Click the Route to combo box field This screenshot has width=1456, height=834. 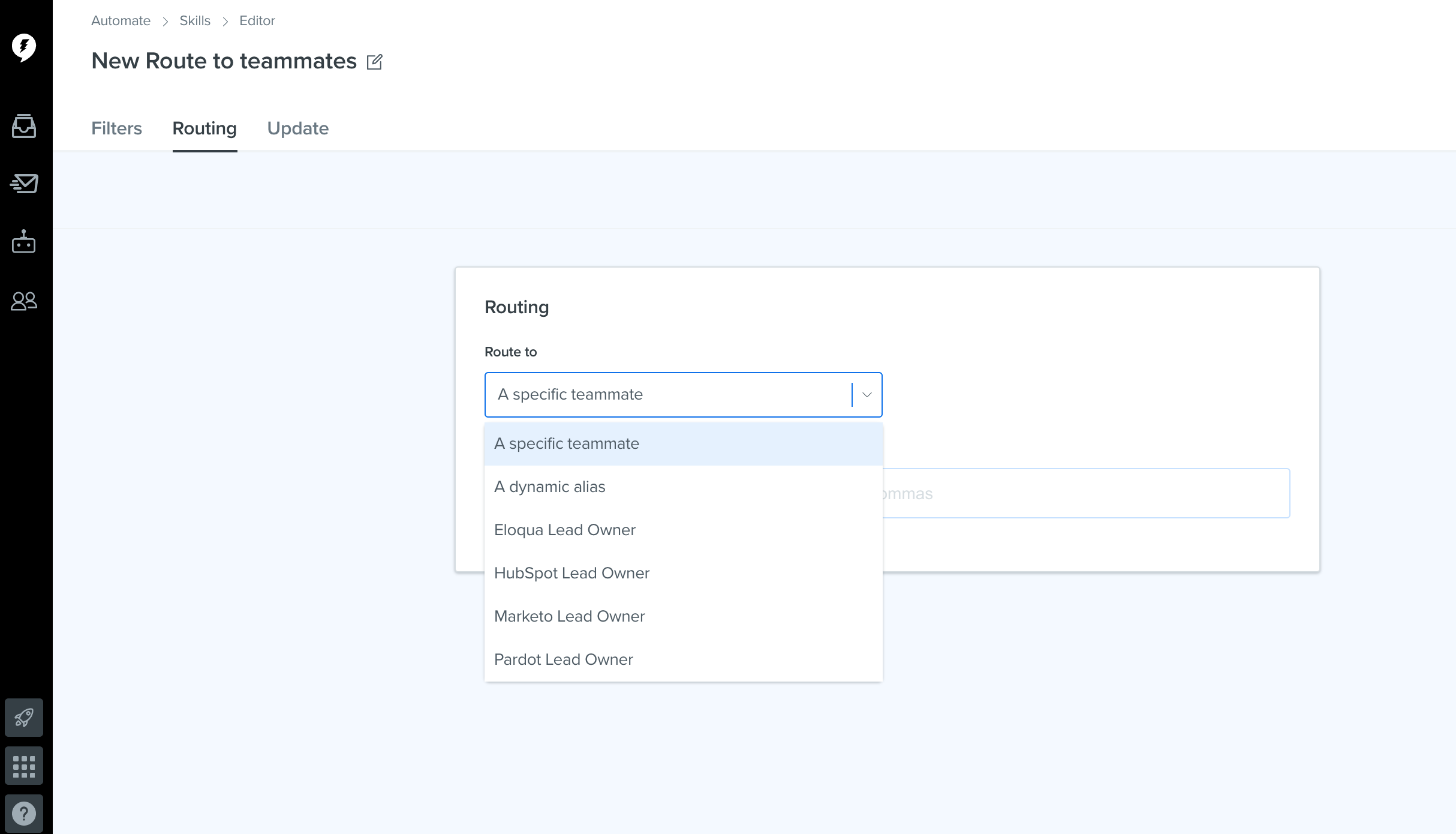coord(683,395)
